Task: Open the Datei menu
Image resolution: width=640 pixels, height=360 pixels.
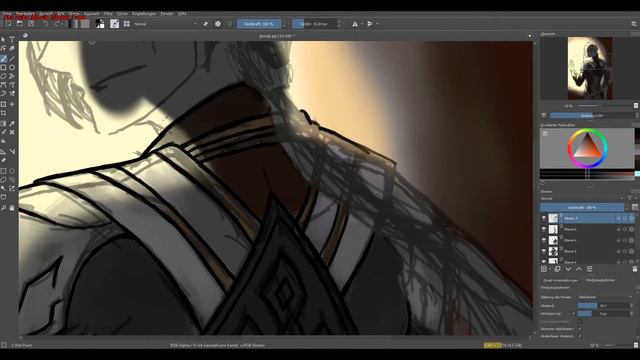Action: point(7,14)
